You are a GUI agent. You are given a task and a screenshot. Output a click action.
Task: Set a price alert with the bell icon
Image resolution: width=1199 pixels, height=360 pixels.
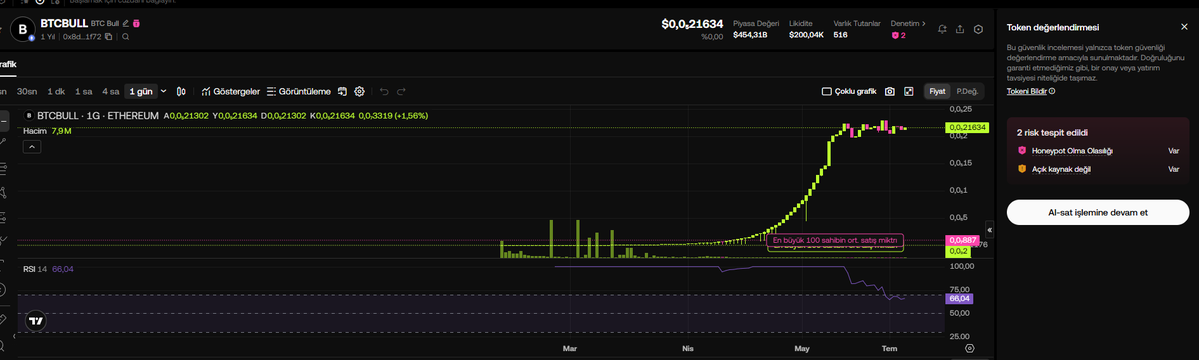[942, 30]
